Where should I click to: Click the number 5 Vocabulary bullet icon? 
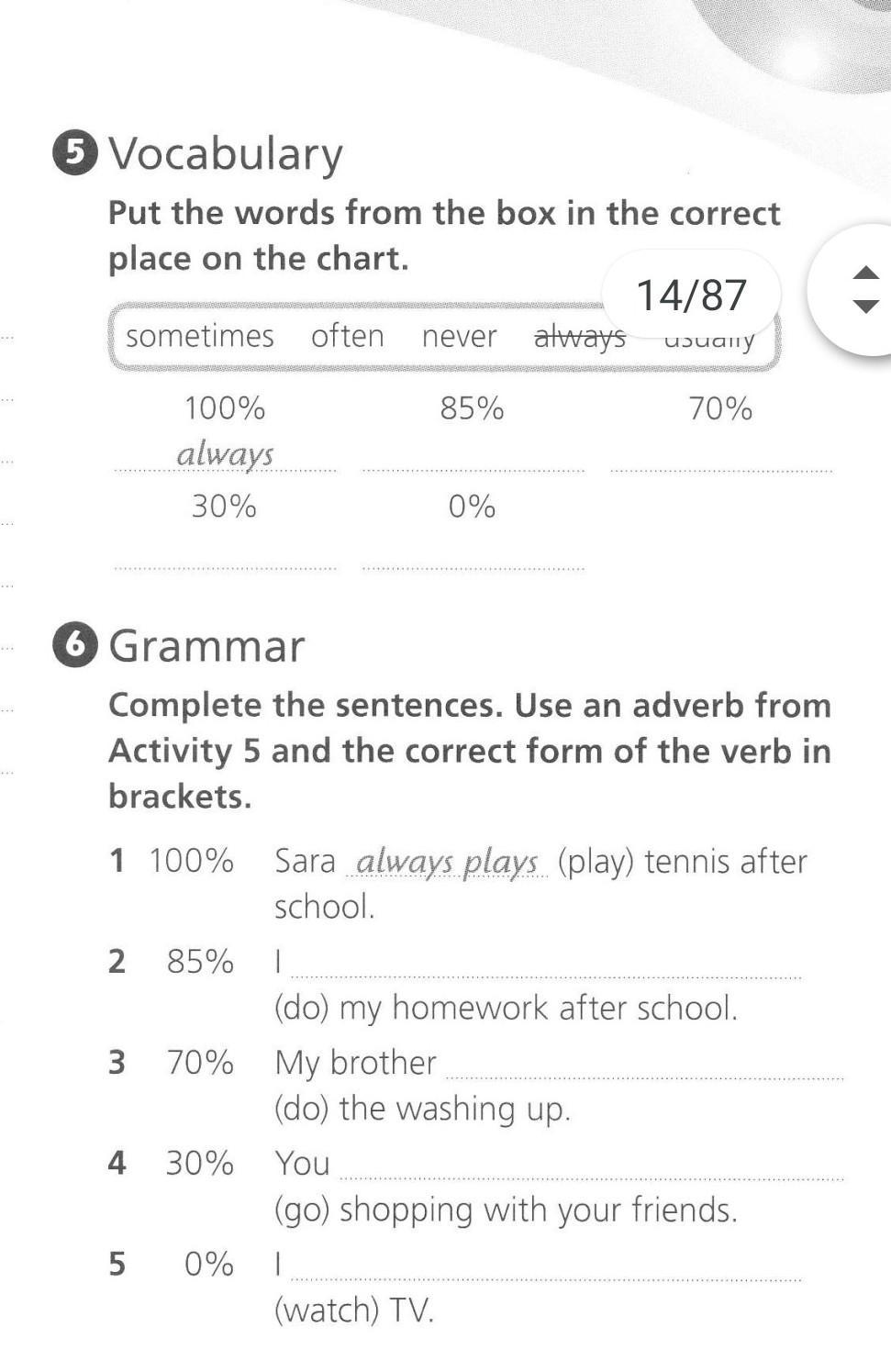[75, 153]
